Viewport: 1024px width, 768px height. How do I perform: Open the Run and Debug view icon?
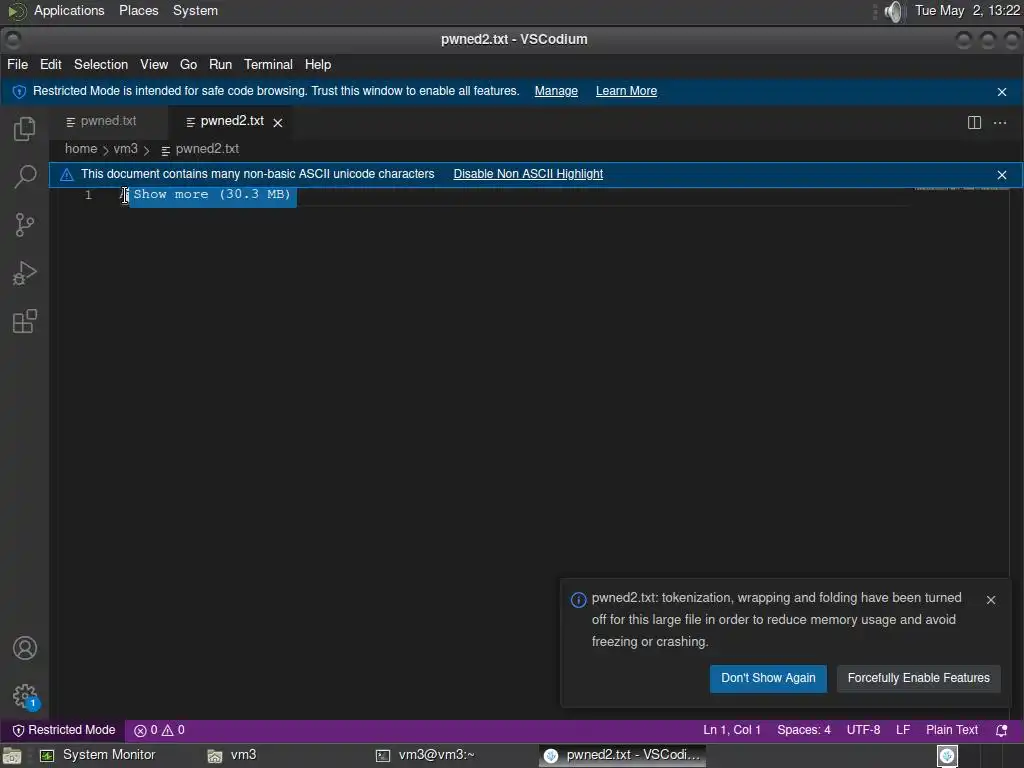pyautogui.click(x=24, y=273)
